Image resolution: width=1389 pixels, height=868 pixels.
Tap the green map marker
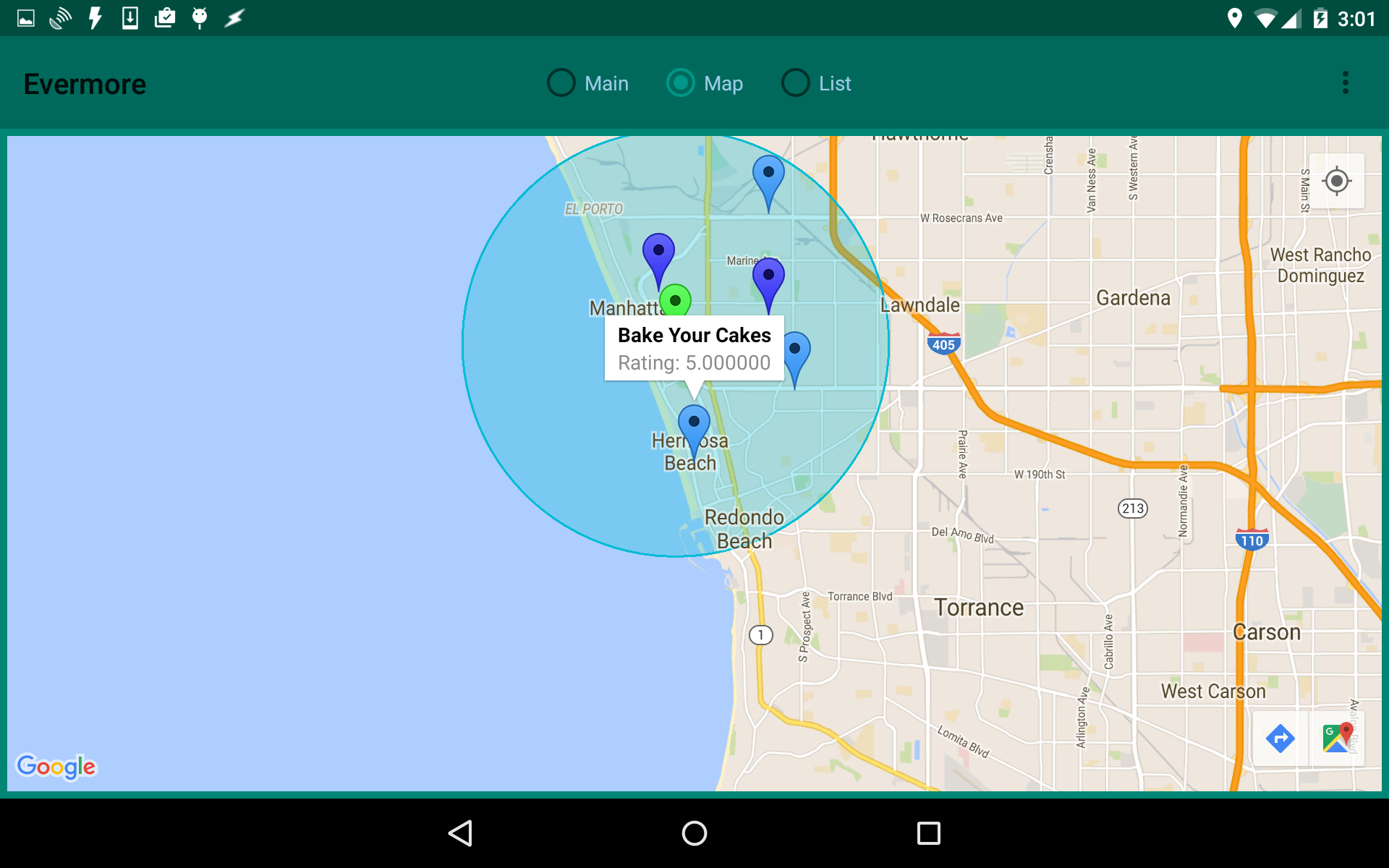(x=675, y=299)
